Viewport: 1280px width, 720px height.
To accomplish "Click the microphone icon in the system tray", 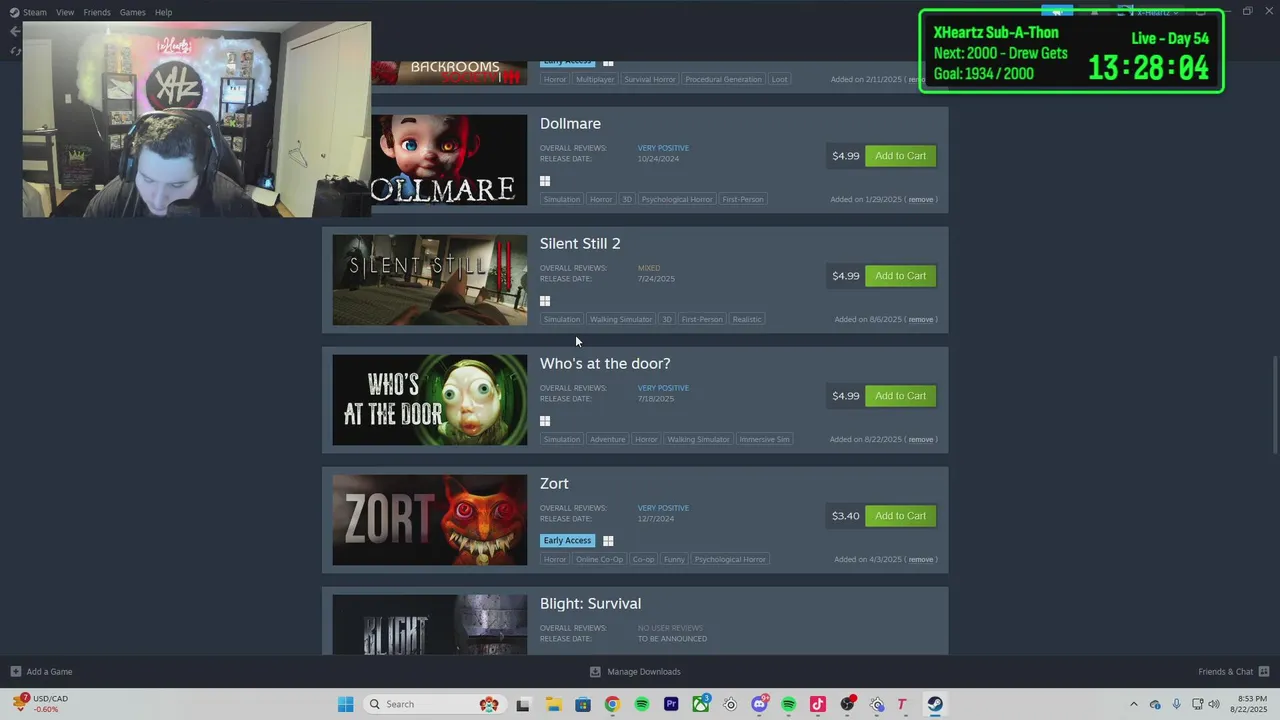I will (x=1176, y=704).
